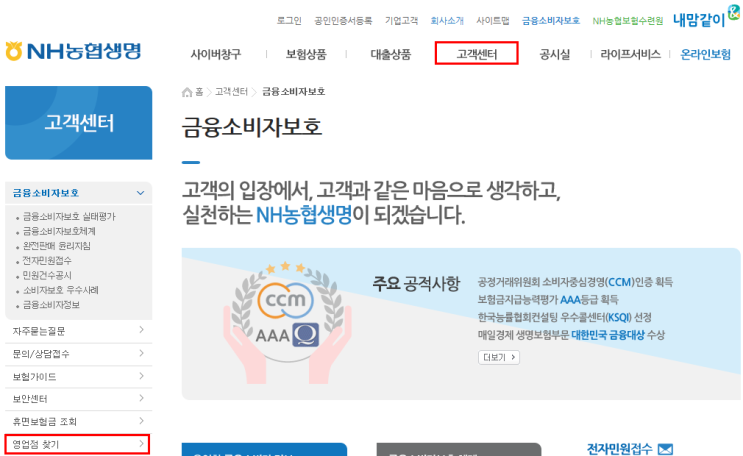Click the 주요 공적사항 heading
The height and width of the screenshot is (456, 743).
(x=416, y=283)
